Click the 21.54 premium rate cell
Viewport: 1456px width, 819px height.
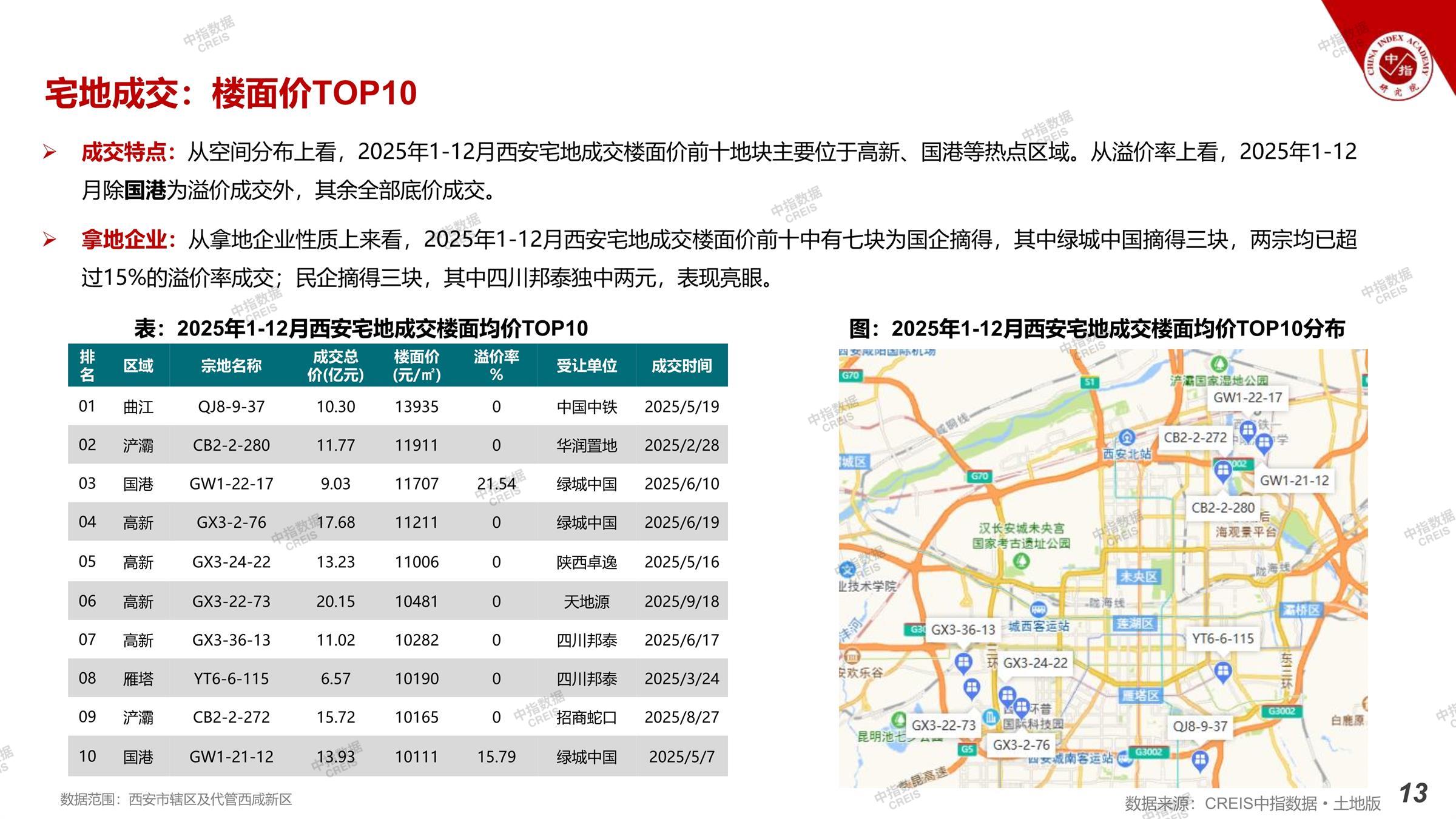coord(496,484)
